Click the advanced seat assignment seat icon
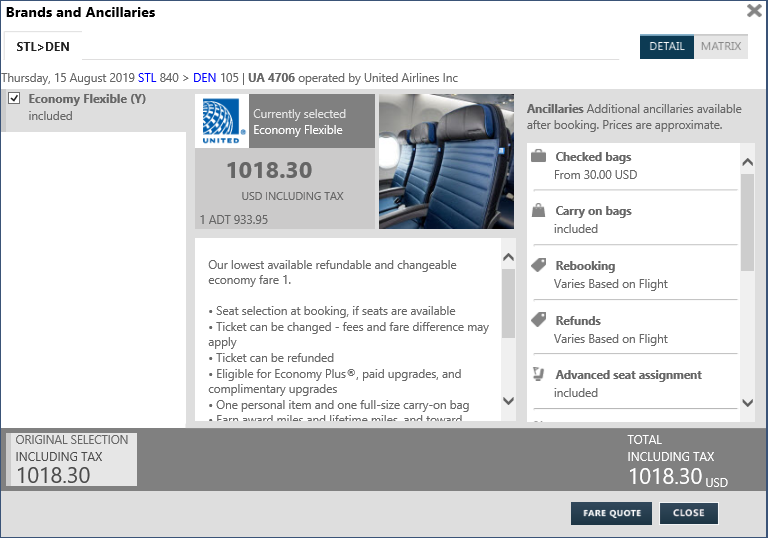Image resolution: width=768 pixels, height=538 pixels. pos(538,374)
